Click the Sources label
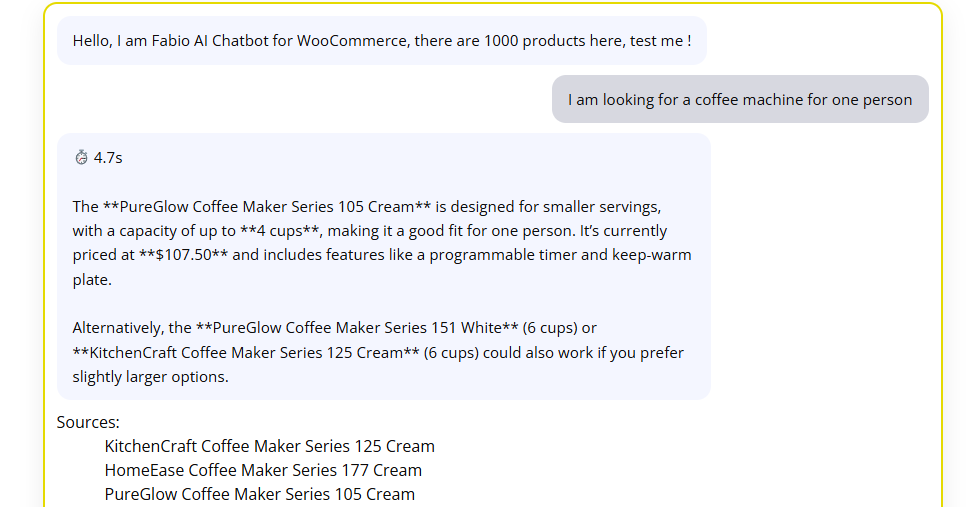Viewport: 969px width, 507px height. point(88,422)
